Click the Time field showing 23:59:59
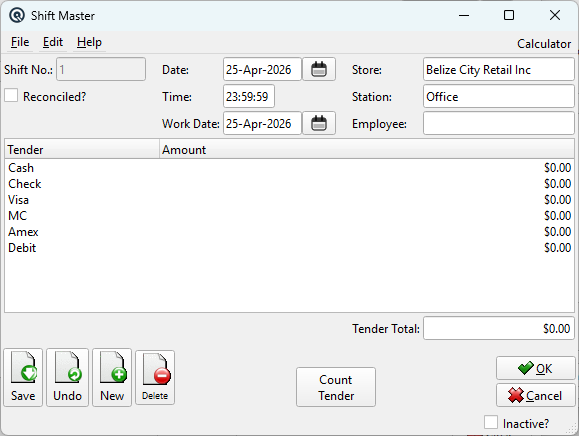The height and width of the screenshot is (436, 579). point(249,96)
